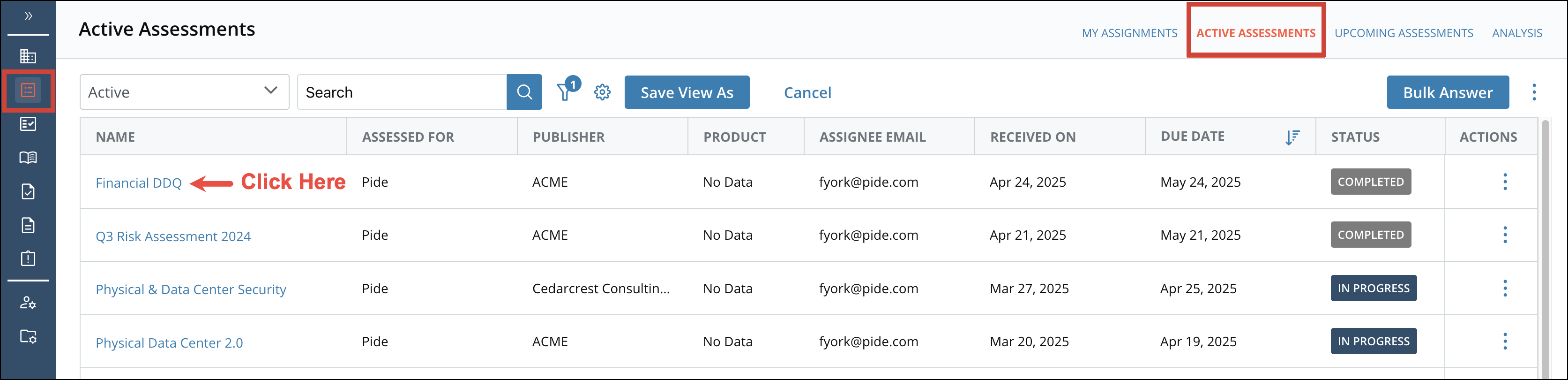Open the Active view dropdown
Image resolution: width=1568 pixels, height=380 pixels.
pos(185,92)
